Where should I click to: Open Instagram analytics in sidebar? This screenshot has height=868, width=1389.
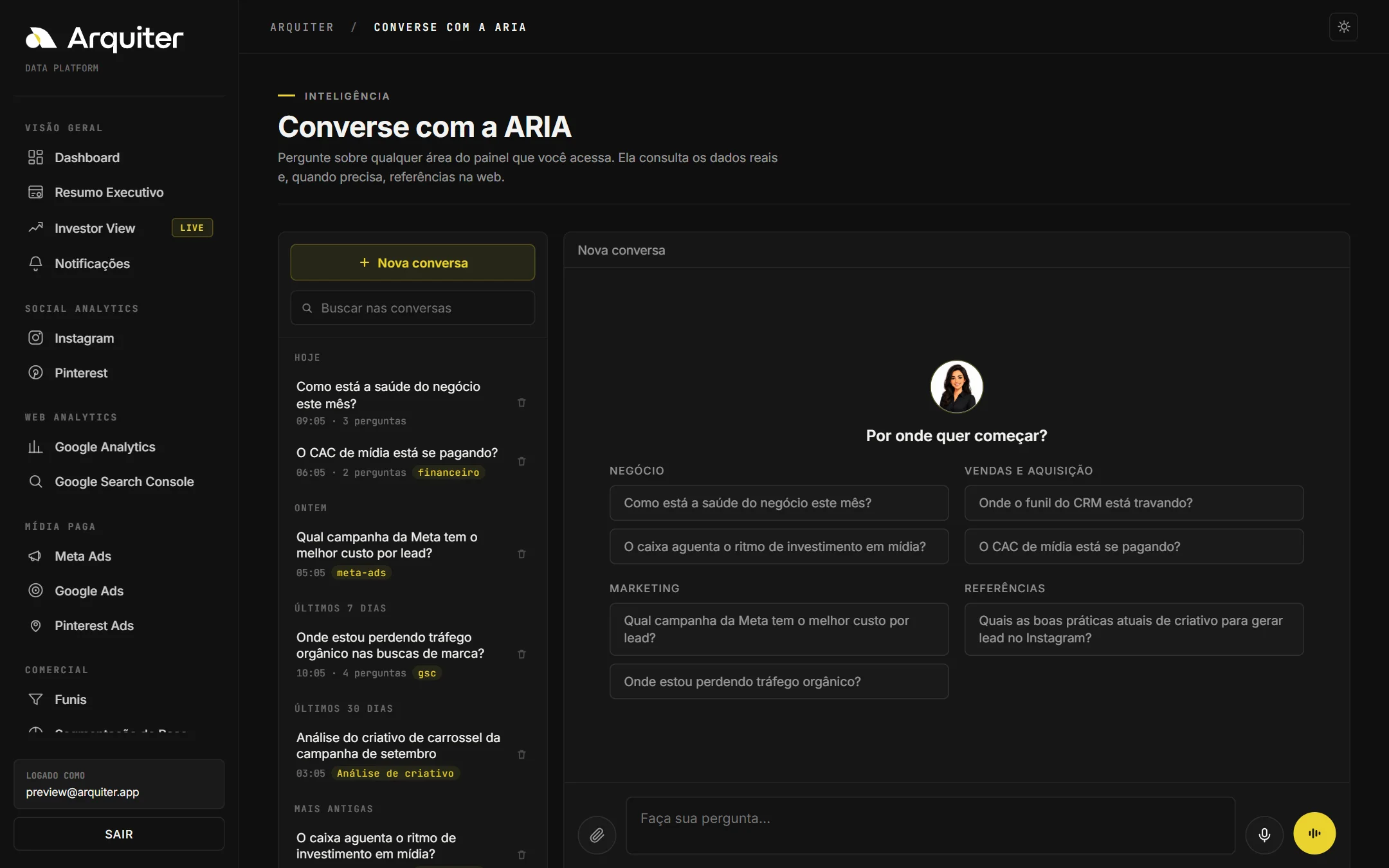coord(119,338)
